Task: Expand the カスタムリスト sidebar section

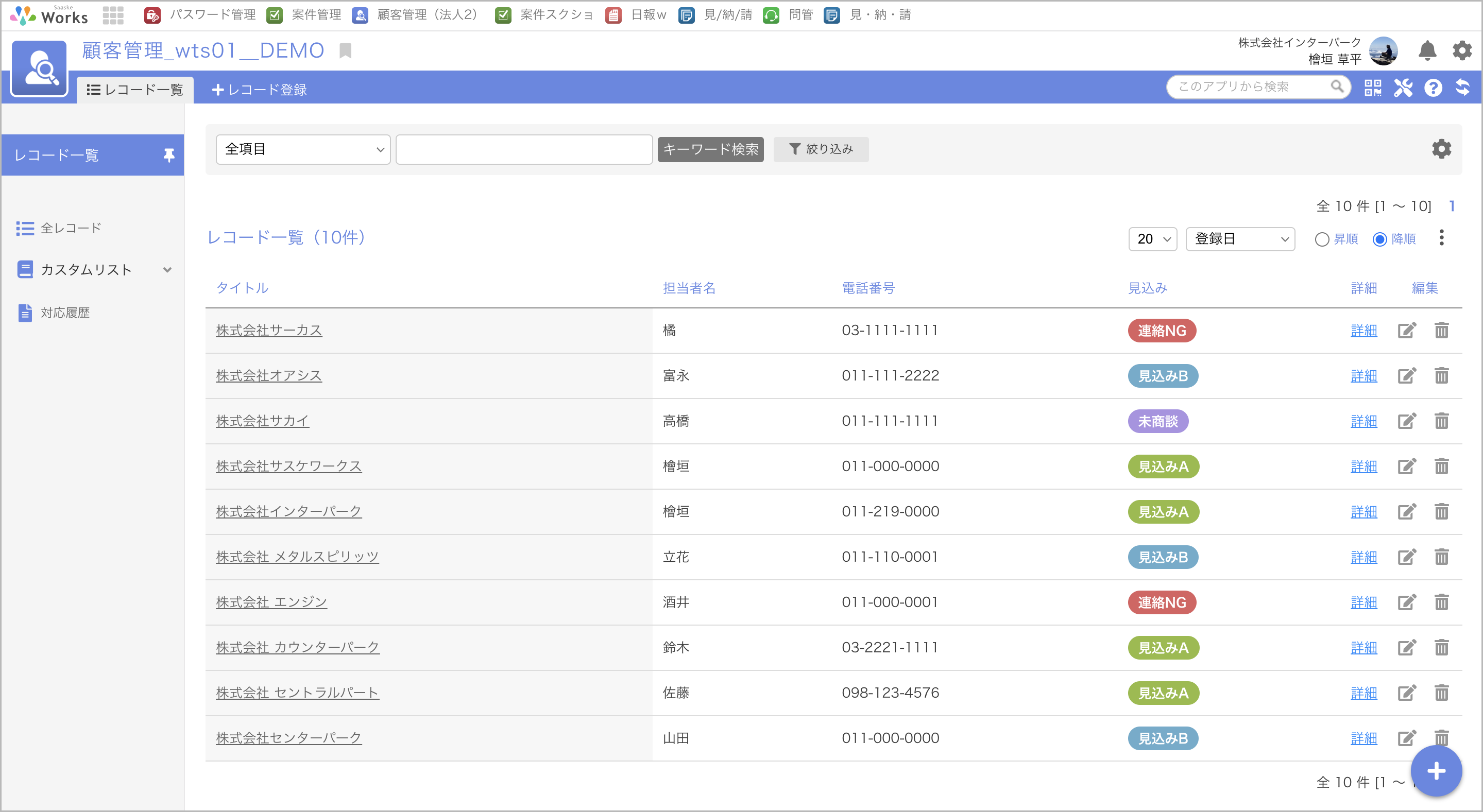Action: pyautogui.click(x=94, y=270)
